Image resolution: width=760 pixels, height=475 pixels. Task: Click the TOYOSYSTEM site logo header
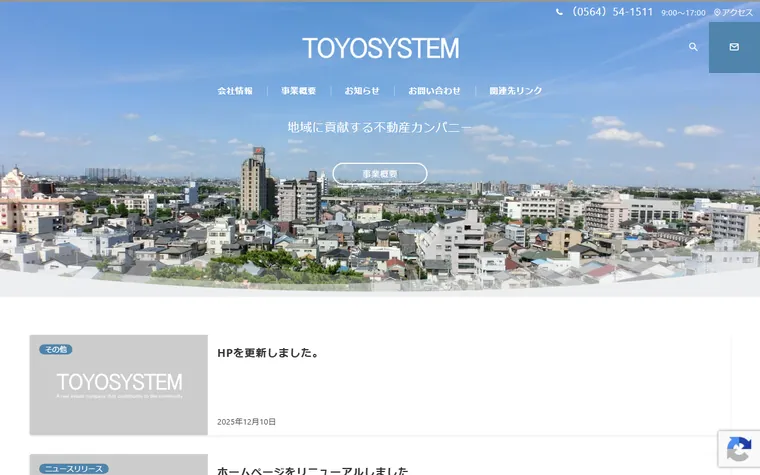[380, 48]
